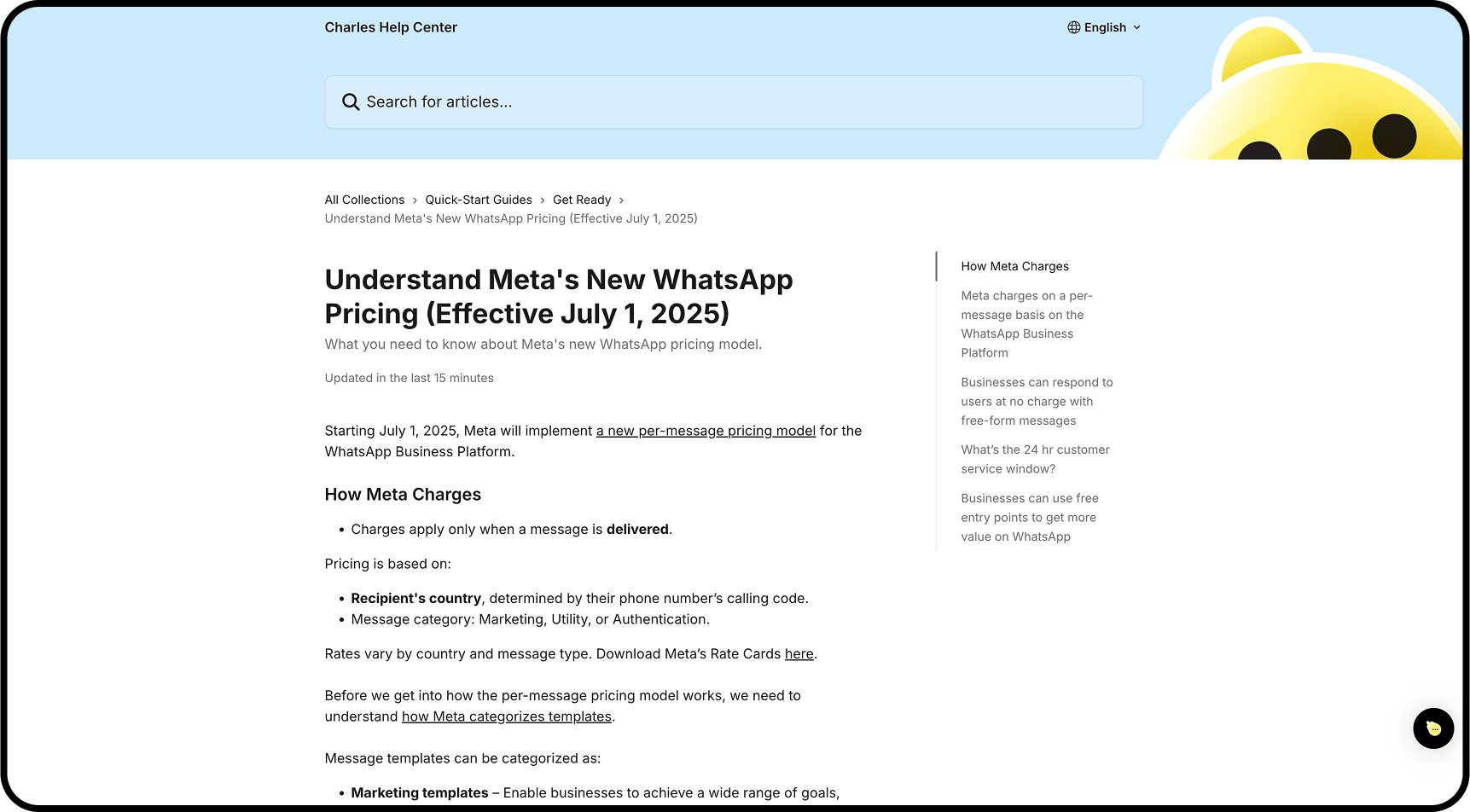Go to Charles Help Center home

point(391,27)
